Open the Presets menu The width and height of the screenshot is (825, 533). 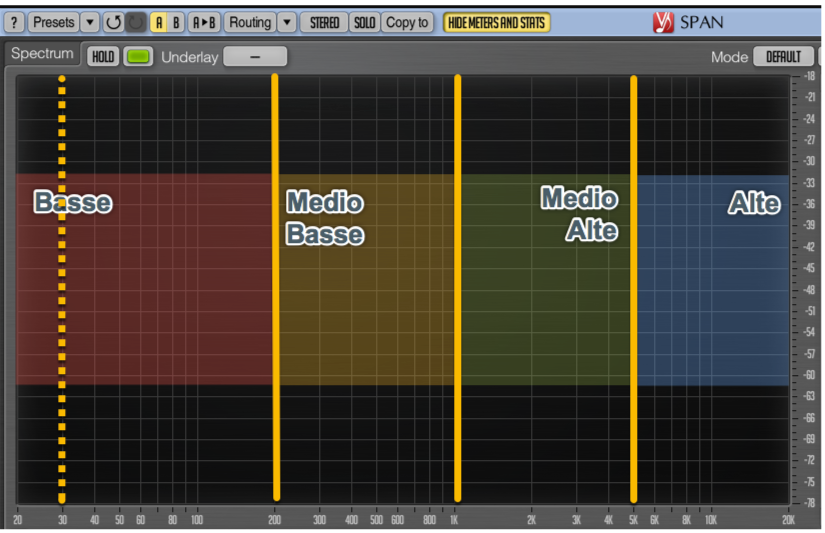point(53,22)
